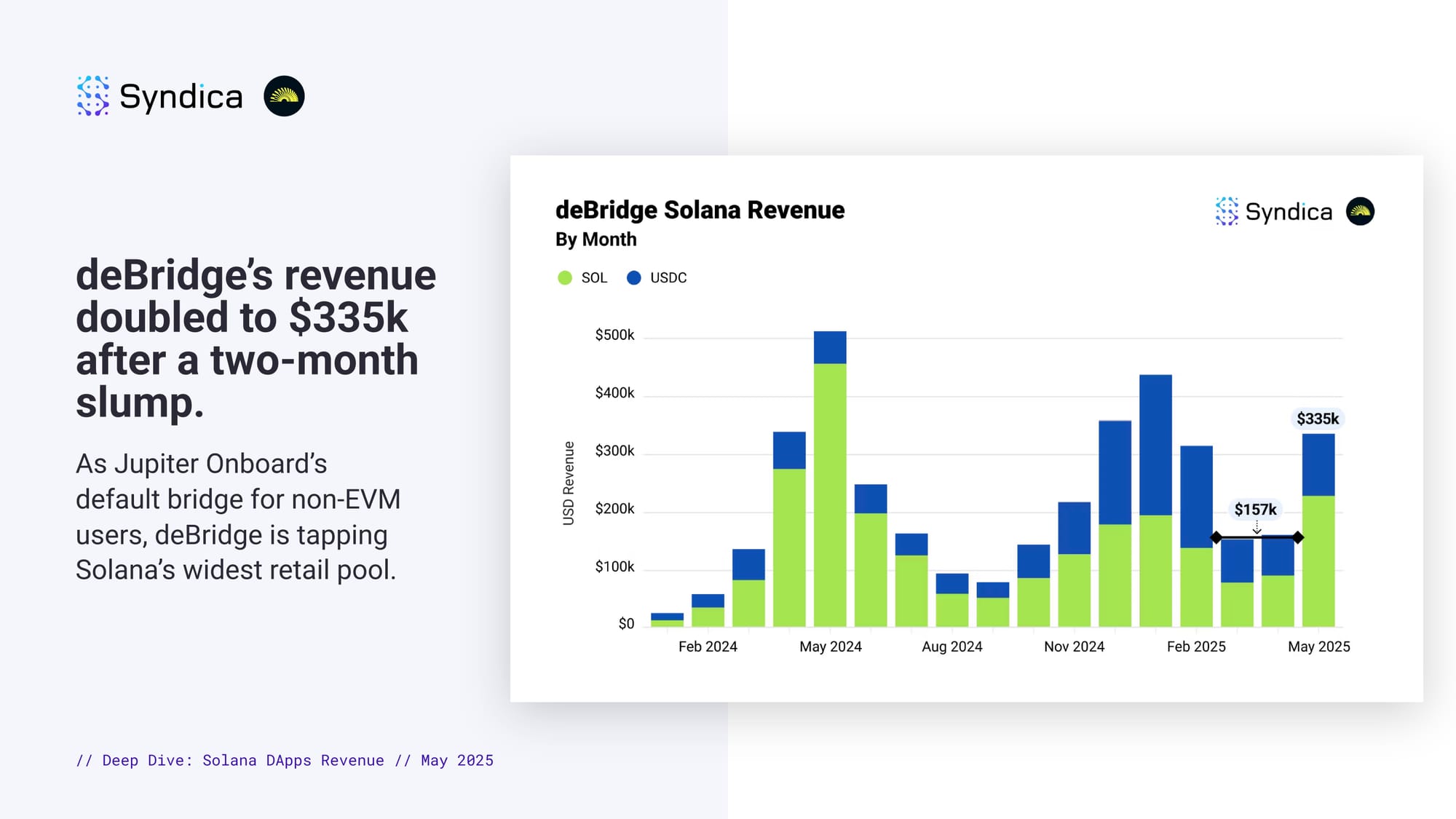Click the $335k bar annotation label
This screenshot has width=1456, height=819.
coord(1318,419)
